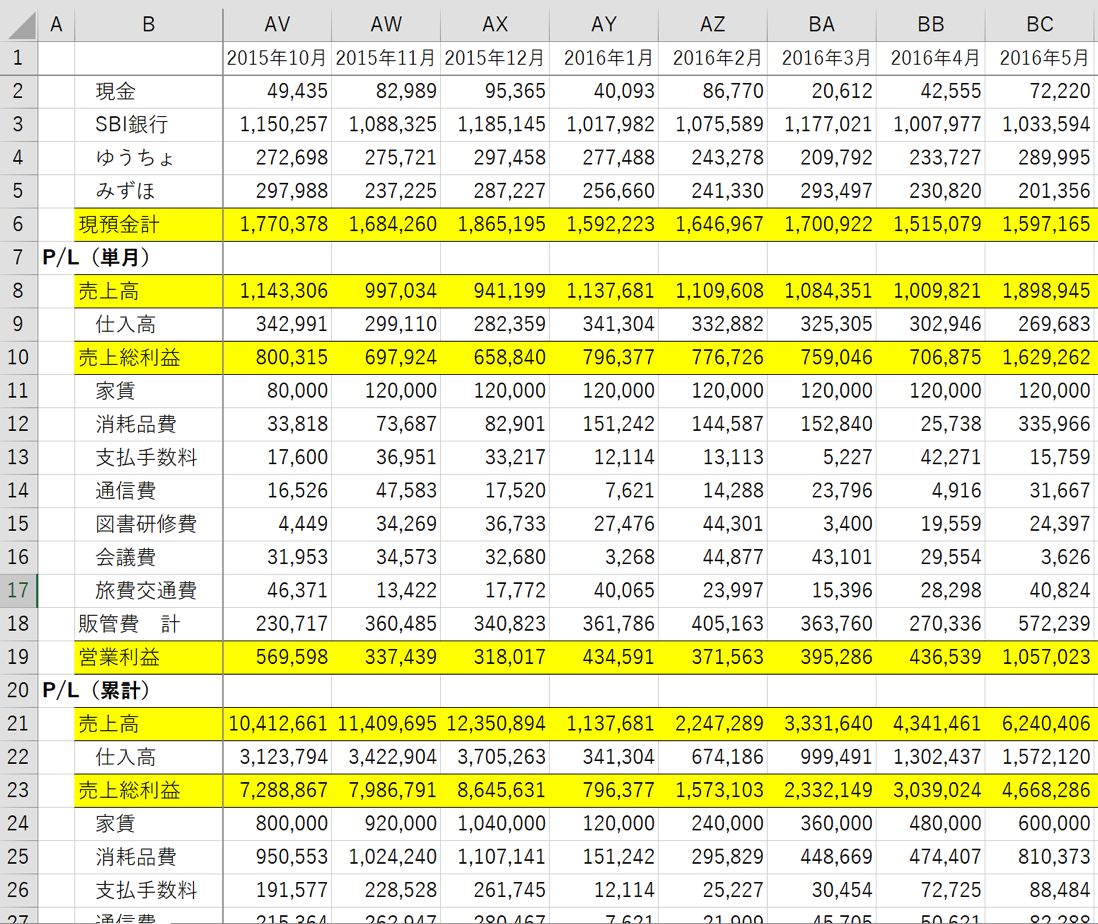Select row 17 header

19,590
